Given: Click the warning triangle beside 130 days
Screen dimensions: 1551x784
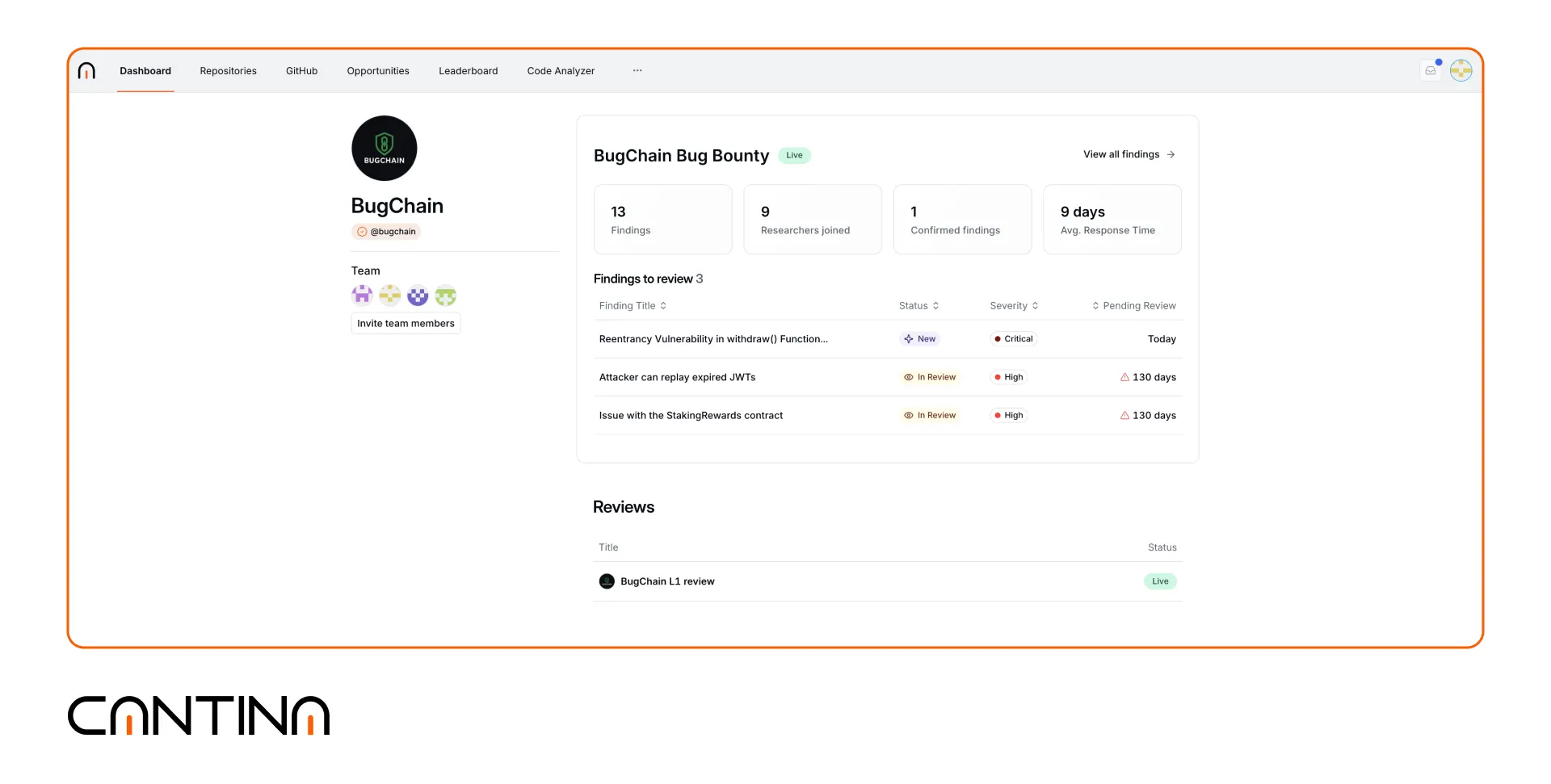Looking at the screenshot, I should [x=1124, y=377].
